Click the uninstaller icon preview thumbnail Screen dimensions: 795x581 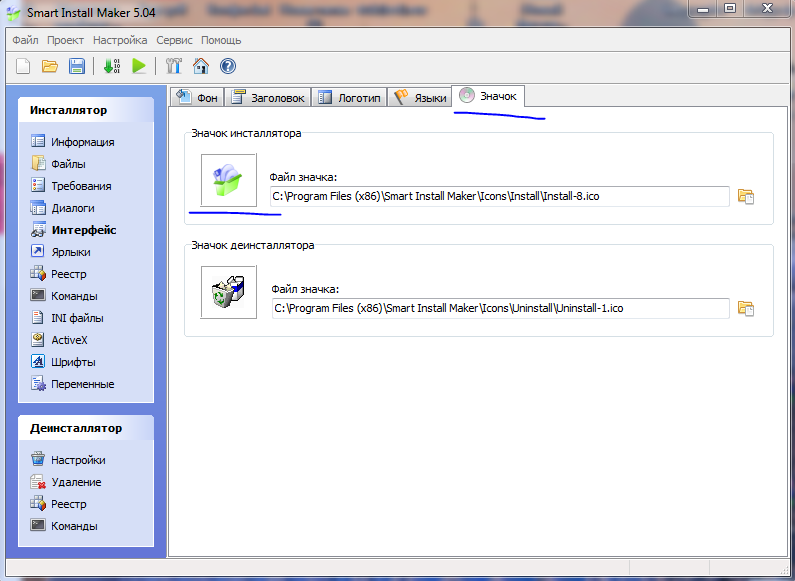pyautogui.click(x=229, y=292)
